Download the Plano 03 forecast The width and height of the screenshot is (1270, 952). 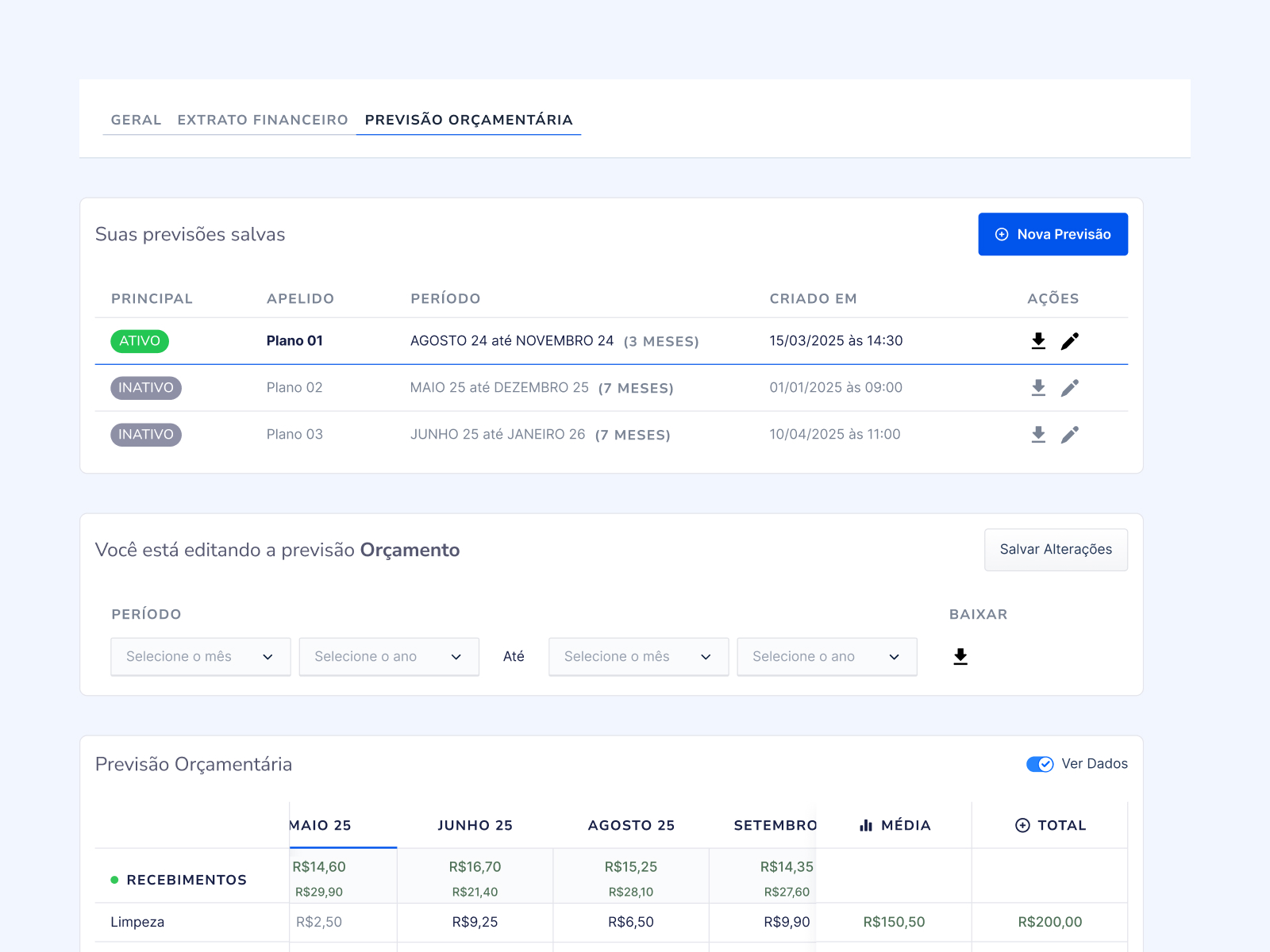[x=1038, y=435]
